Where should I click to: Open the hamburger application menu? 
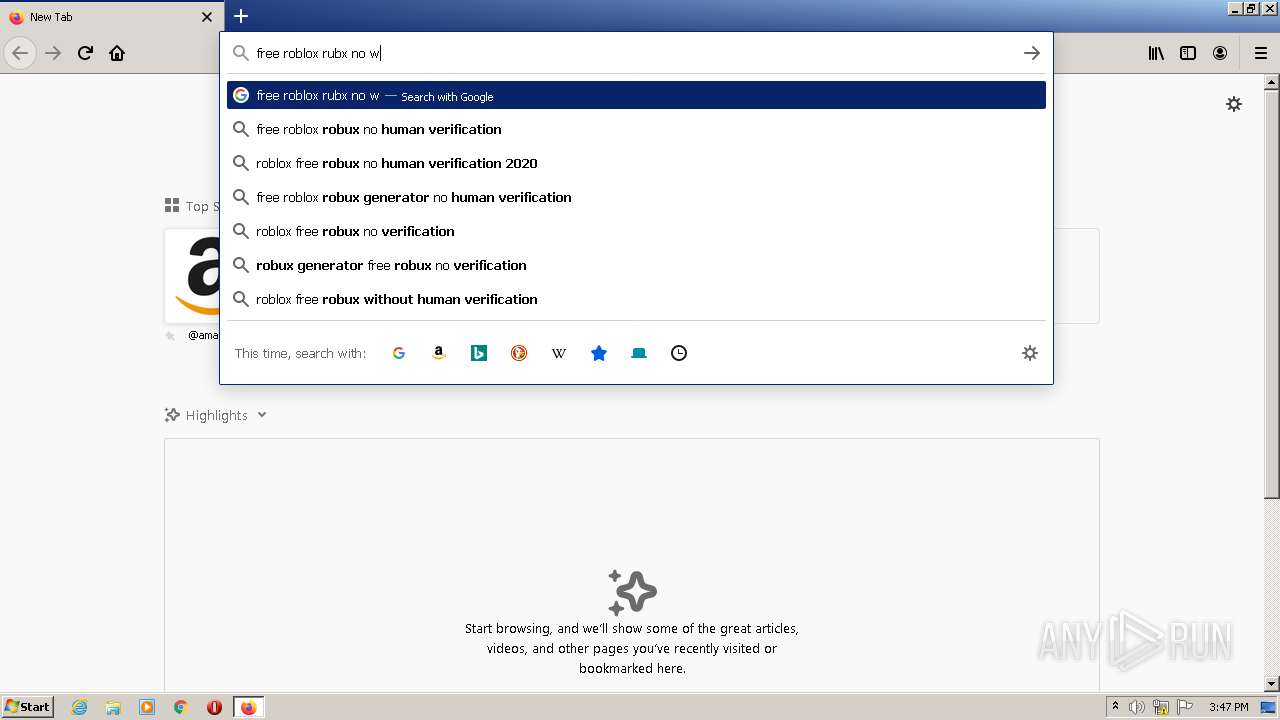1261,53
